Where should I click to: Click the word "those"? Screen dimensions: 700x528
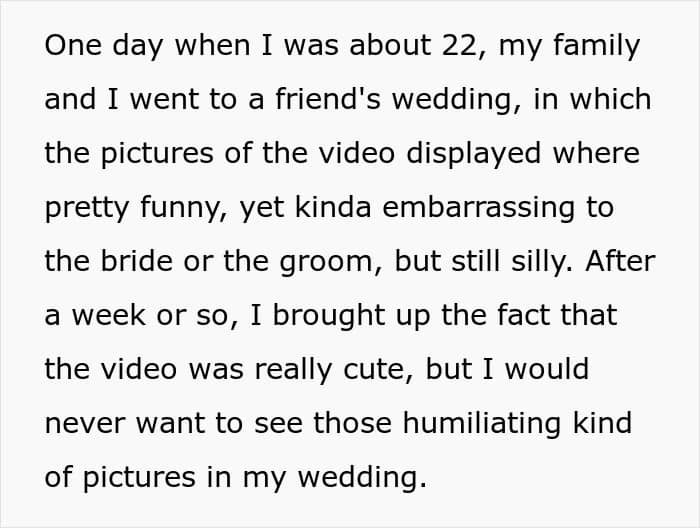click(352, 424)
